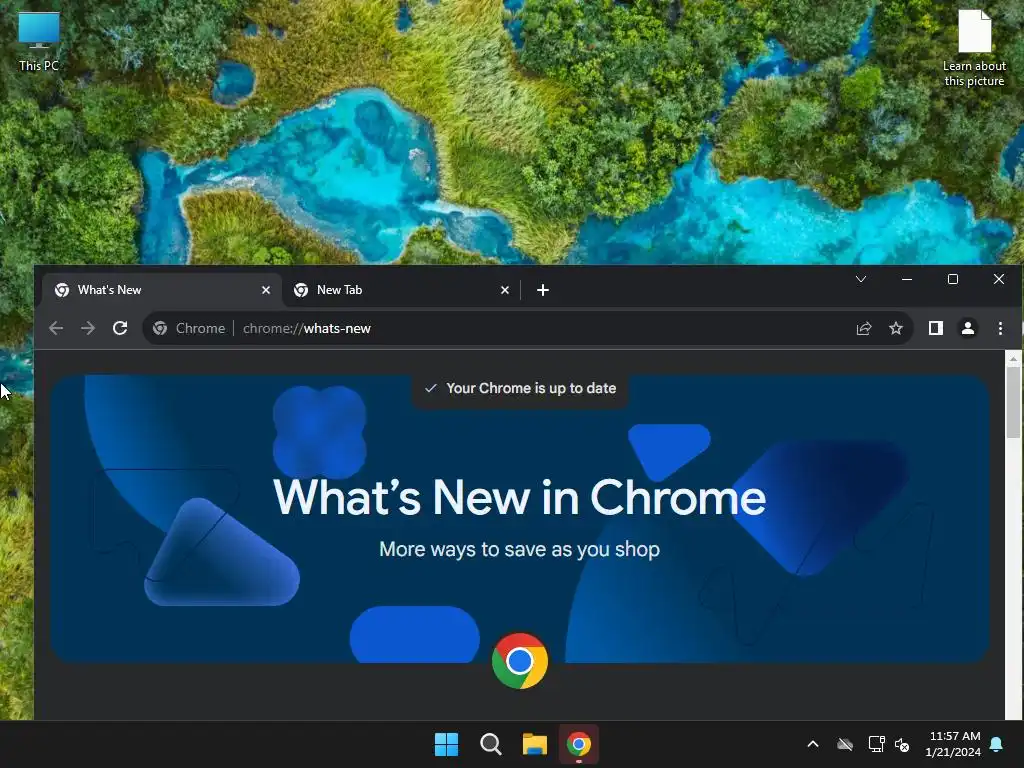Viewport: 1024px width, 768px height.
Task: Switch to the What's New tab
Action: [x=162, y=290]
